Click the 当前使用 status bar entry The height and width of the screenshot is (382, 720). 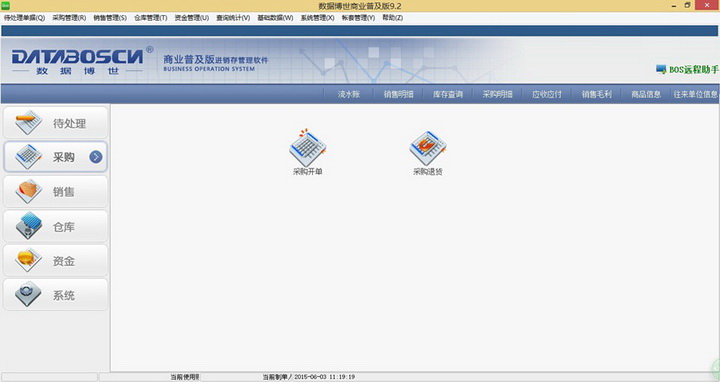click(185, 377)
